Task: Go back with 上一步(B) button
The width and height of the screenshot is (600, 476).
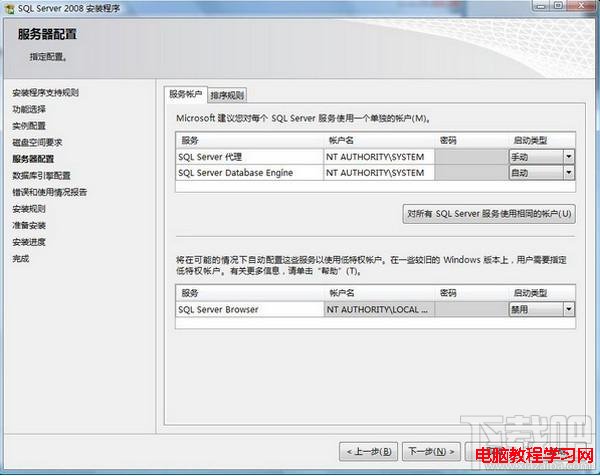Action: (x=368, y=452)
